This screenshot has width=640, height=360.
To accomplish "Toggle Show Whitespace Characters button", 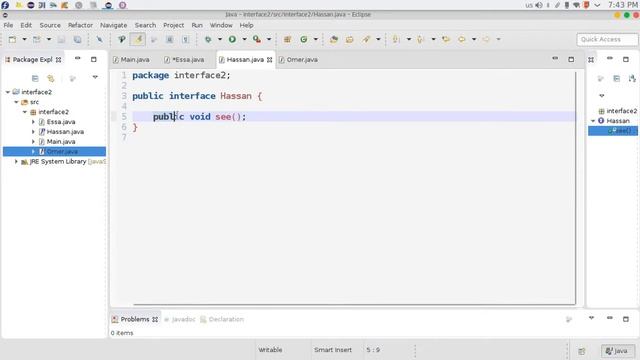I will (x=185, y=39).
